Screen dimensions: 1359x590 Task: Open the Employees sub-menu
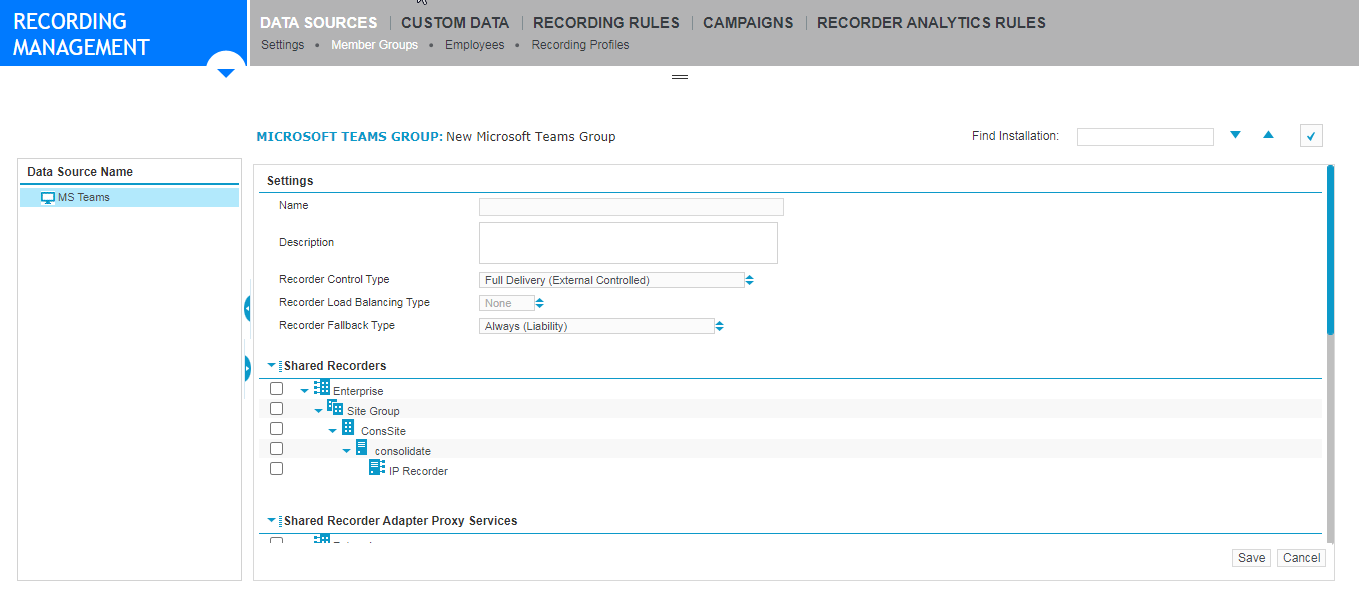tap(474, 45)
